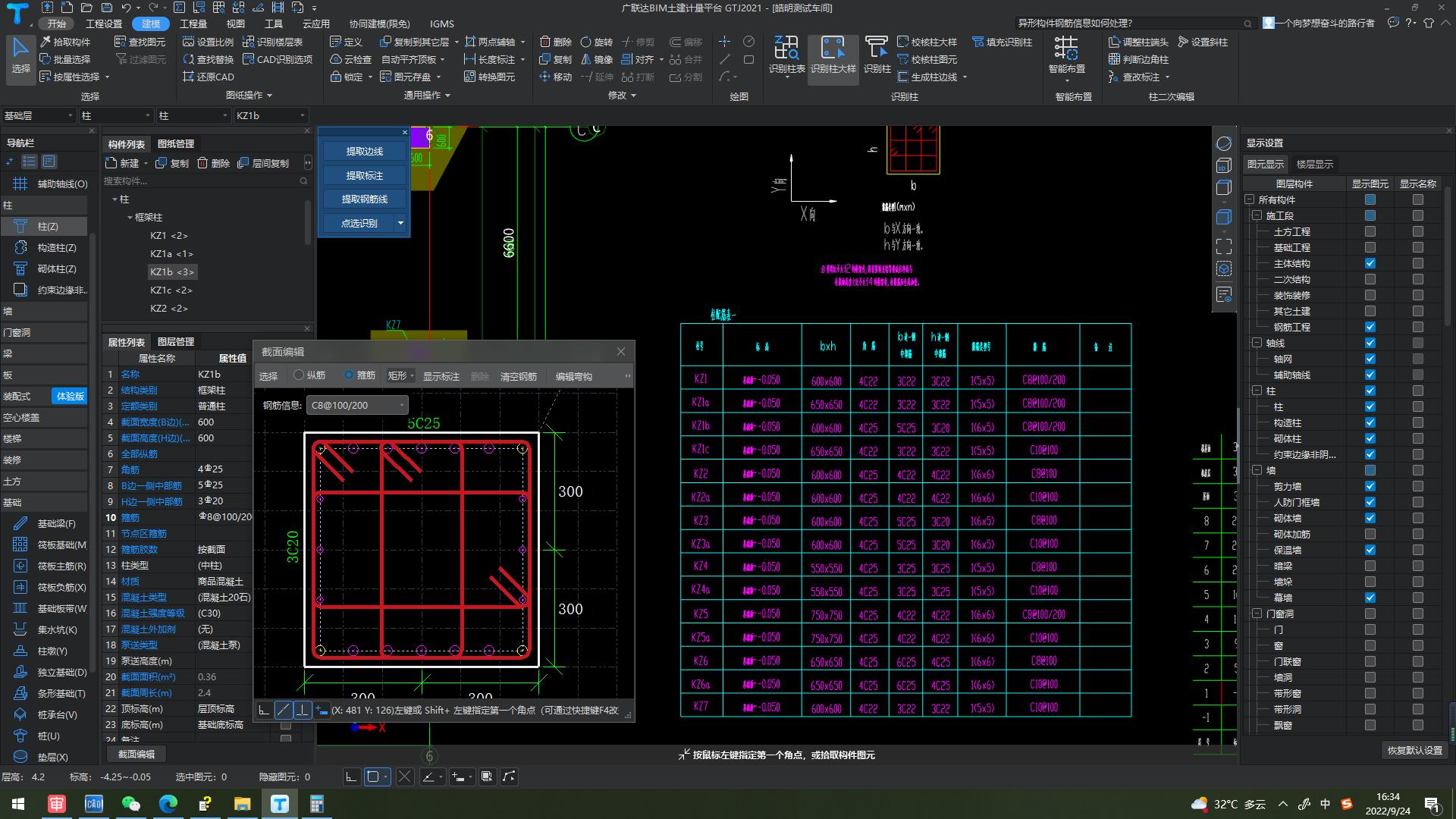Select the 移动 move tool
The width and height of the screenshot is (1456, 819).
(x=556, y=77)
